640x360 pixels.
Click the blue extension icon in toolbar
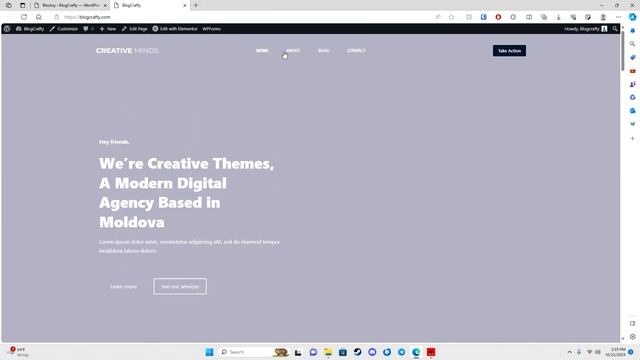(x=484, y=17)
